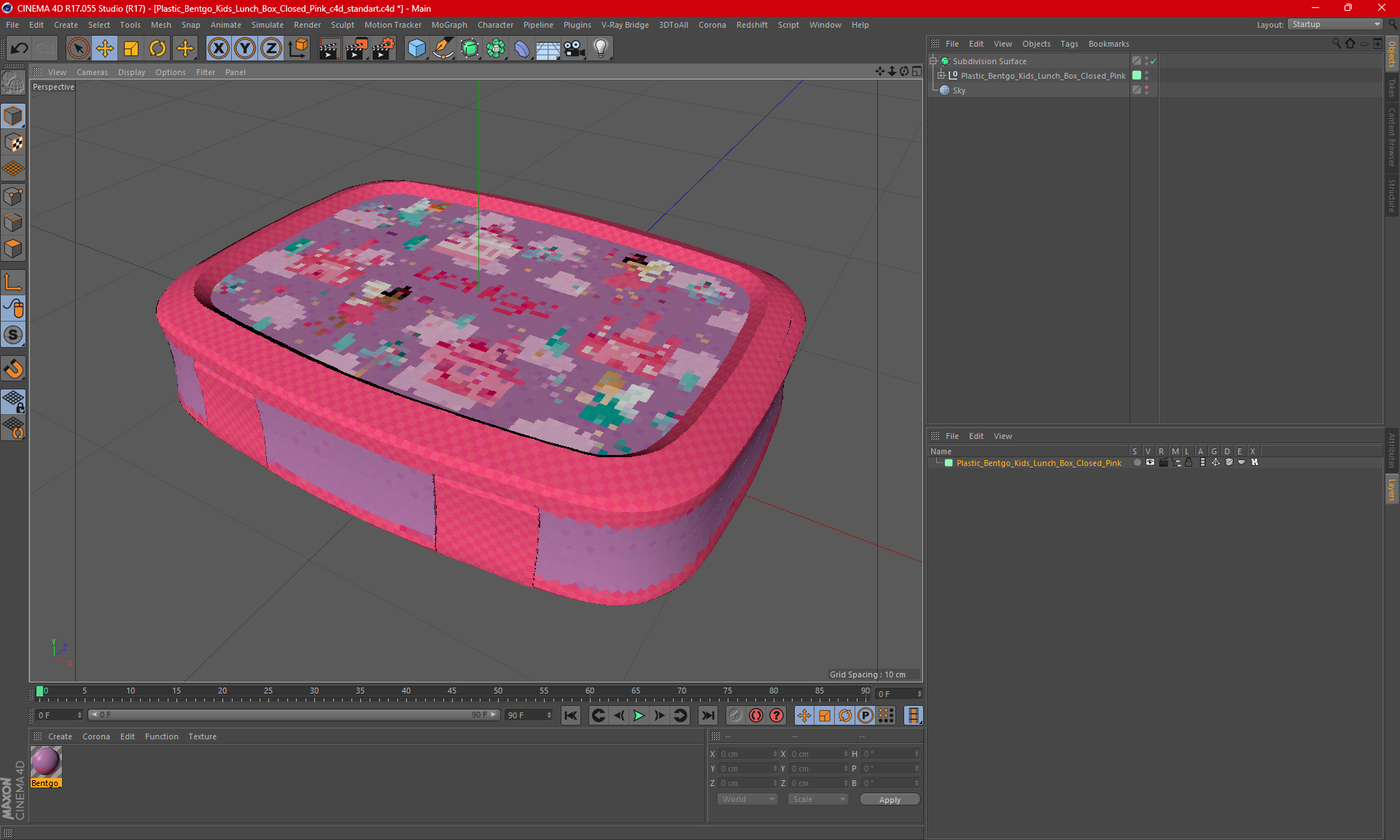This screenshot has width=1400, height=840.
Task: Click the Bend deformer icon
Action: point(522,48)
